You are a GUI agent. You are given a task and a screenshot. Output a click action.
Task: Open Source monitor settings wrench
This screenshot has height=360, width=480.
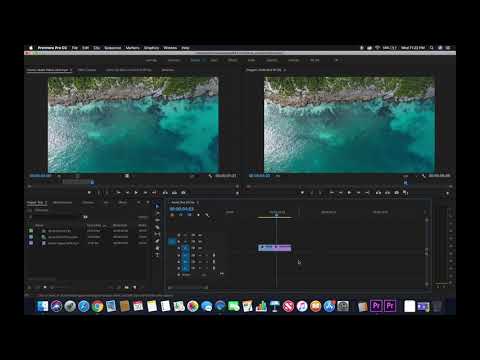click(x=210, y=176)
